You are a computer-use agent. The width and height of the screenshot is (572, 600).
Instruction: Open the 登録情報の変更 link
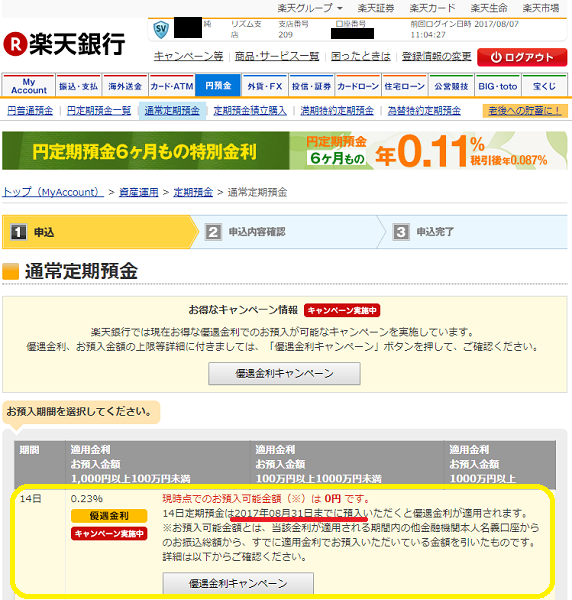[437, 57]
